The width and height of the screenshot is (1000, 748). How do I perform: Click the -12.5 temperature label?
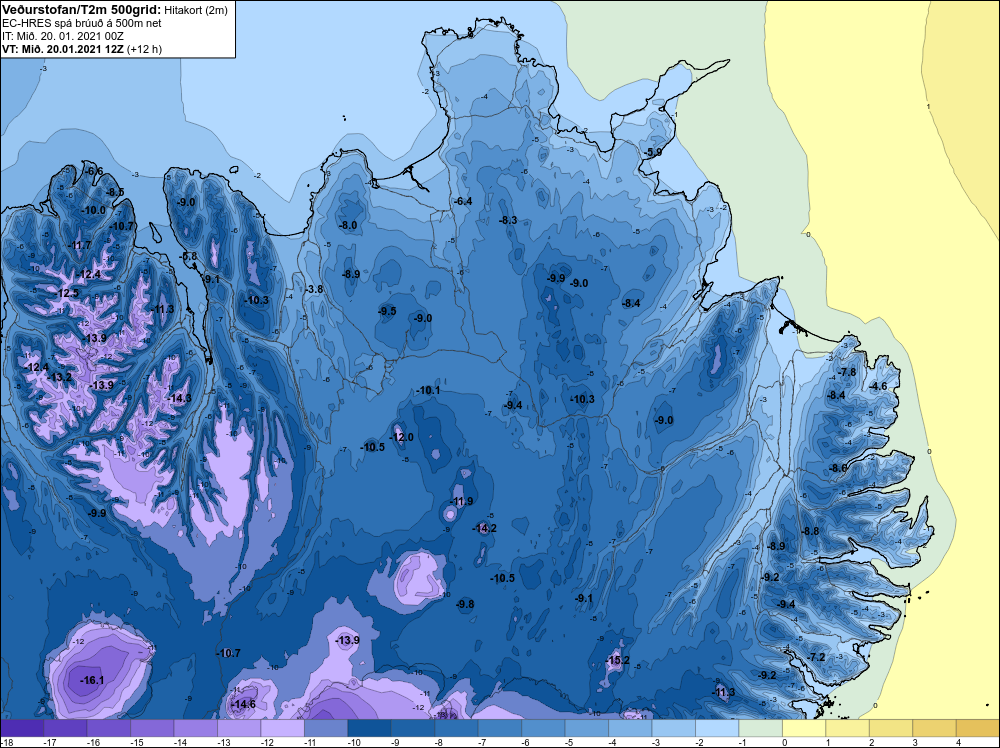(x=67, y=293)
